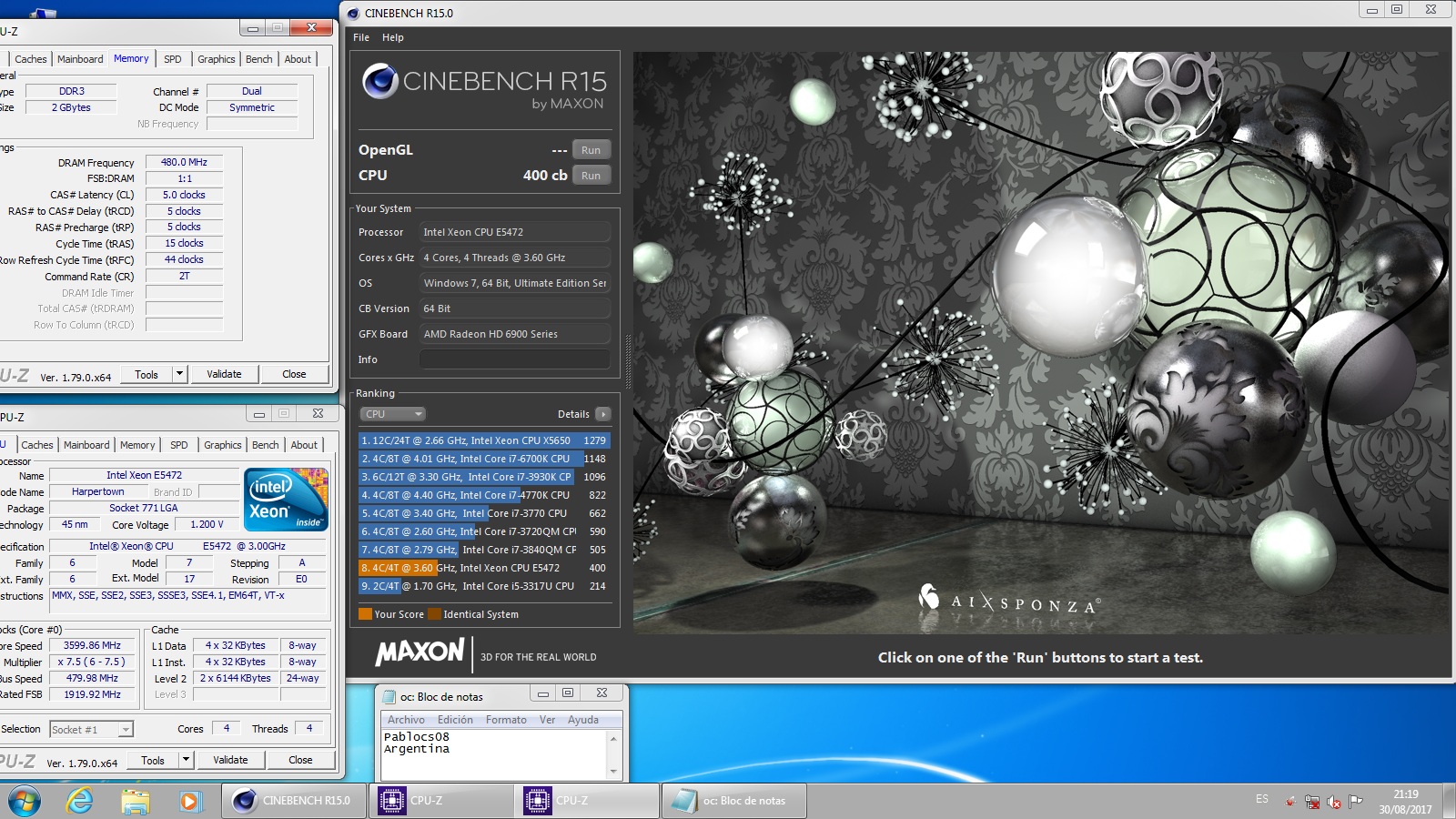Open the CPU ranking type dropdown
This screenshot has width=1456, height=819.
point(393,414)
